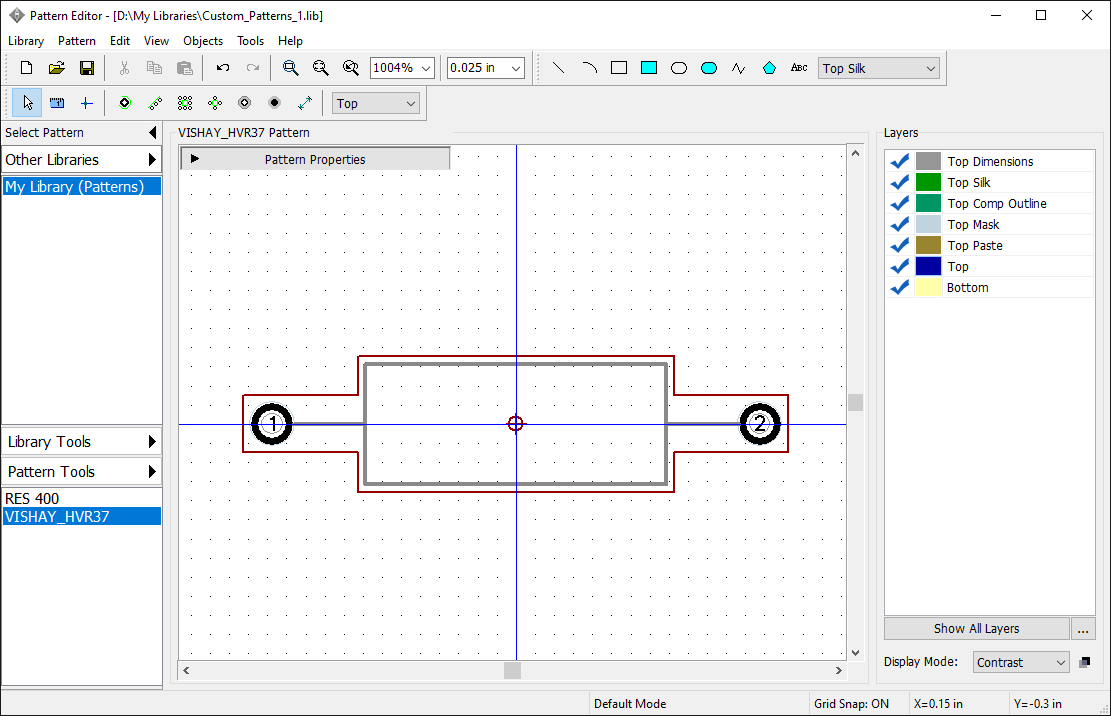Image resolution: width=1111 pixels, height=716 pixels.
Task: Select the unfilled Rectangle tool
Action: [x=619, y=68]
